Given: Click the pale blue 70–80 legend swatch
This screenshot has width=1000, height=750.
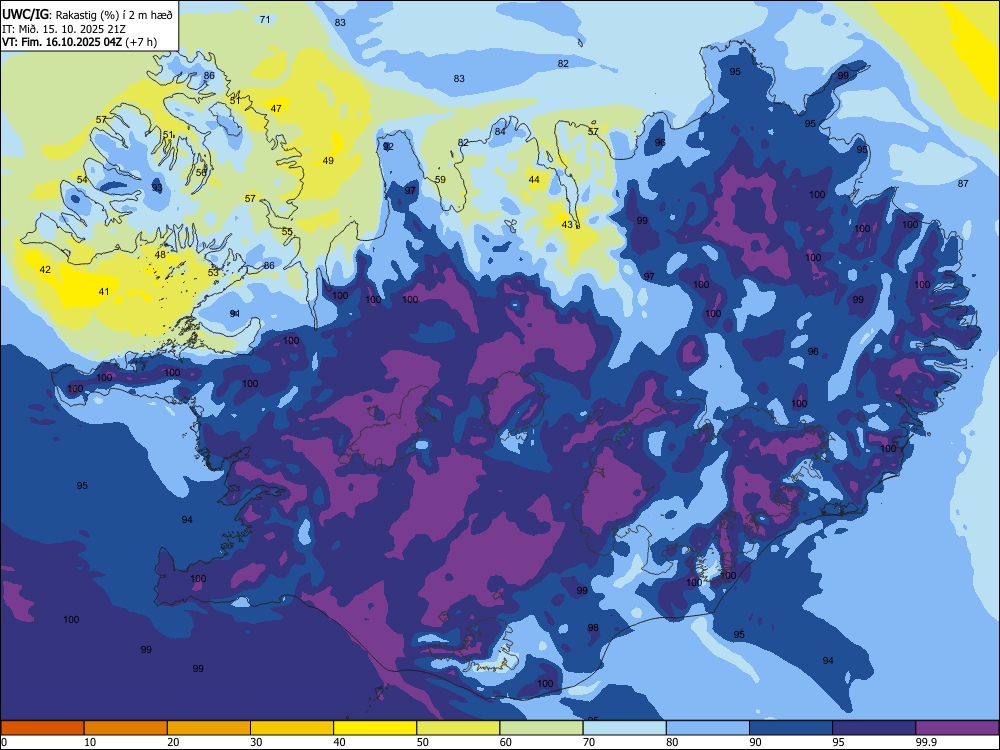Looking at the screenshot, I should (x=624, y=728).
